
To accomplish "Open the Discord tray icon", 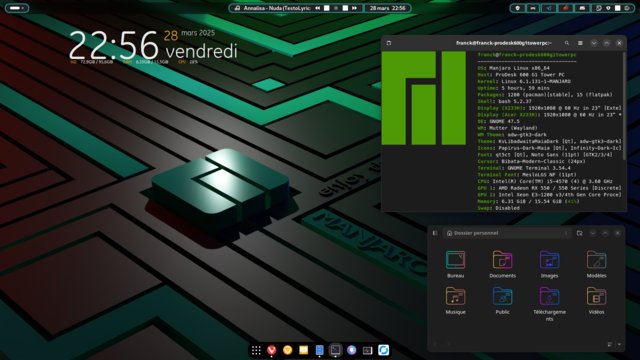I will (582, 8).
